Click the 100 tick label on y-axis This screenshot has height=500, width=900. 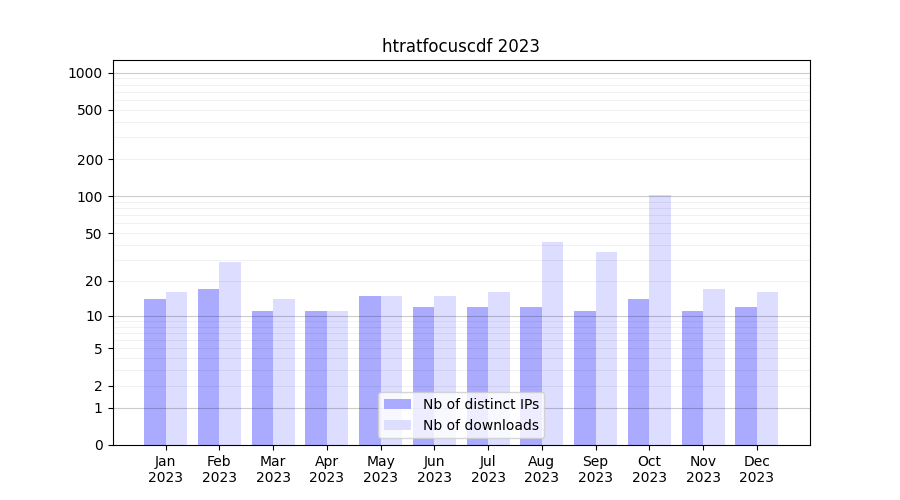click(90, 197)
